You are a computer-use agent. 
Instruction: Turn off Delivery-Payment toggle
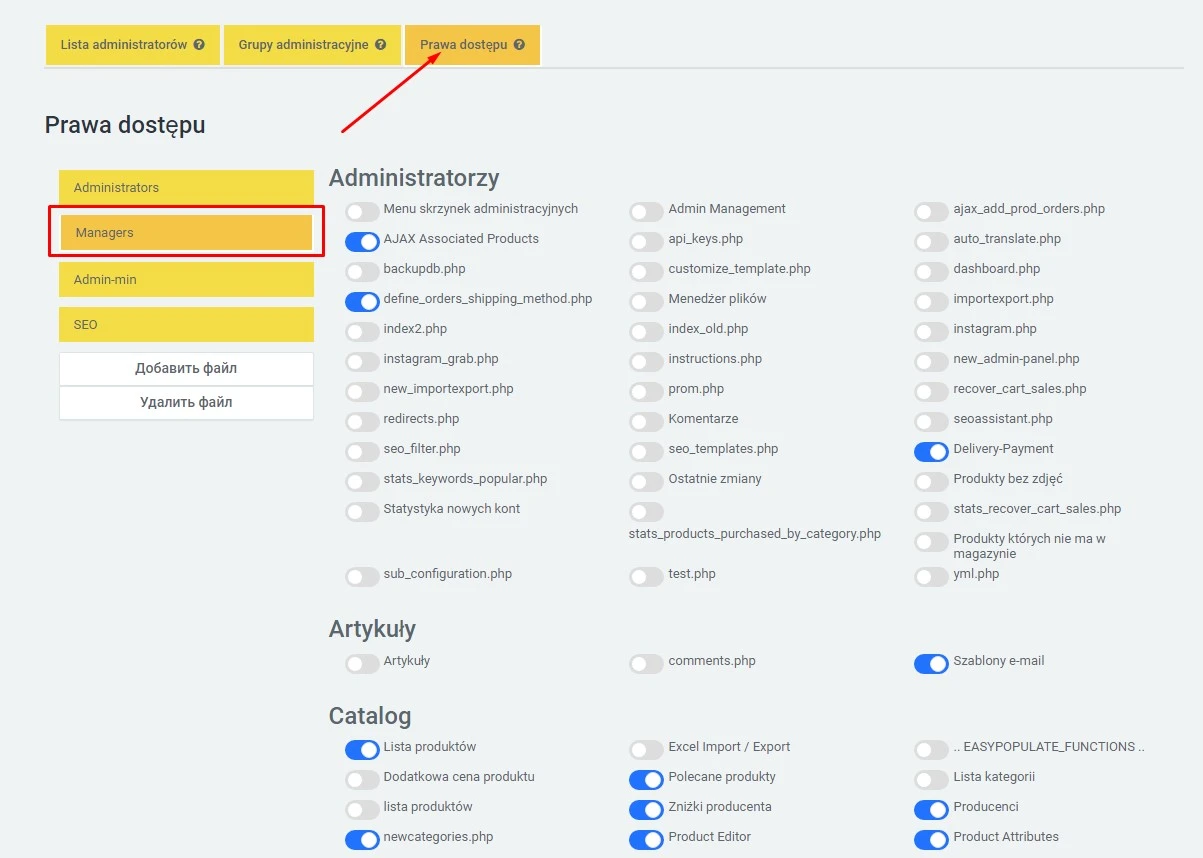click(931, 451)
